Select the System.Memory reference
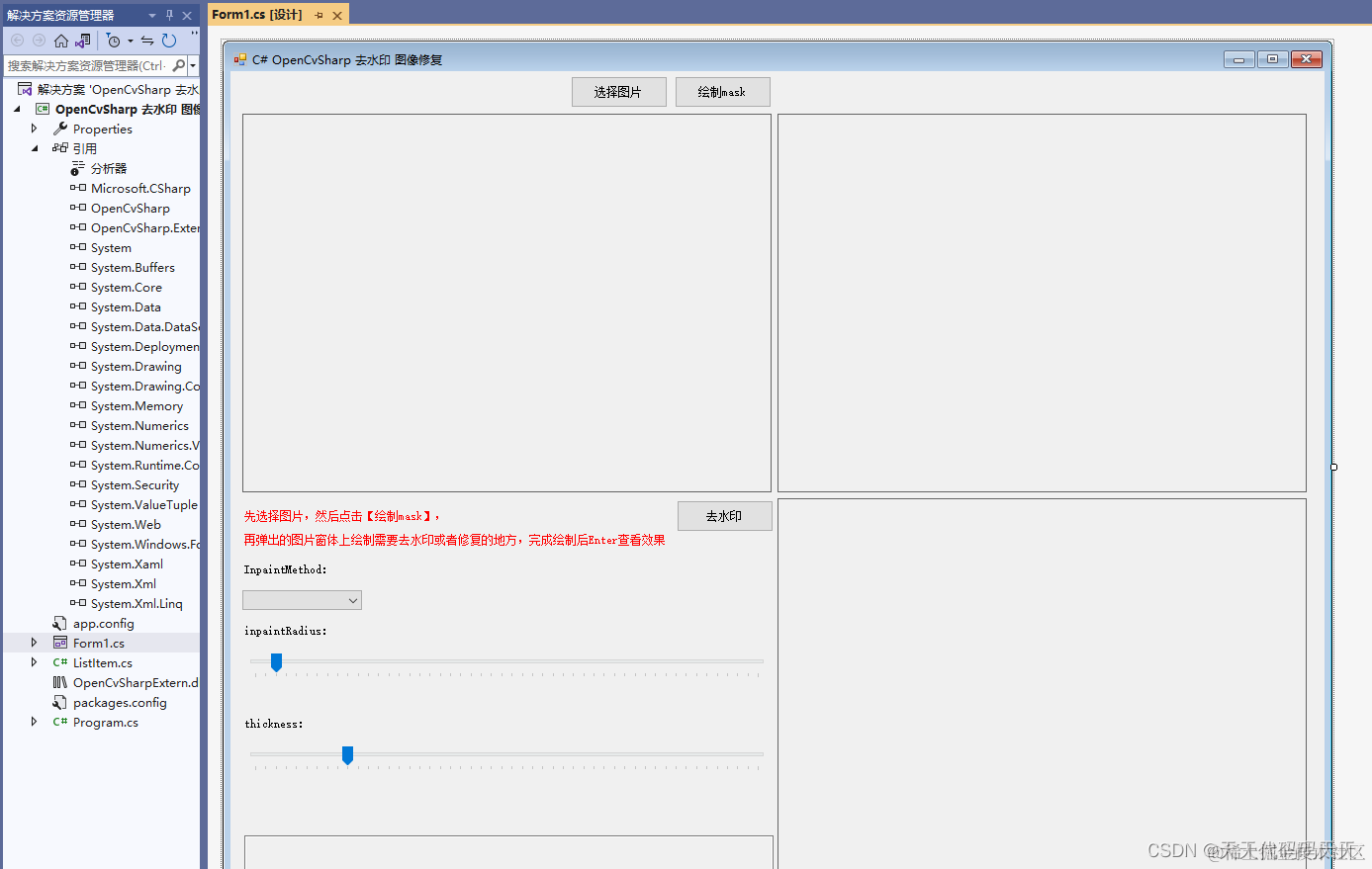 137,405
